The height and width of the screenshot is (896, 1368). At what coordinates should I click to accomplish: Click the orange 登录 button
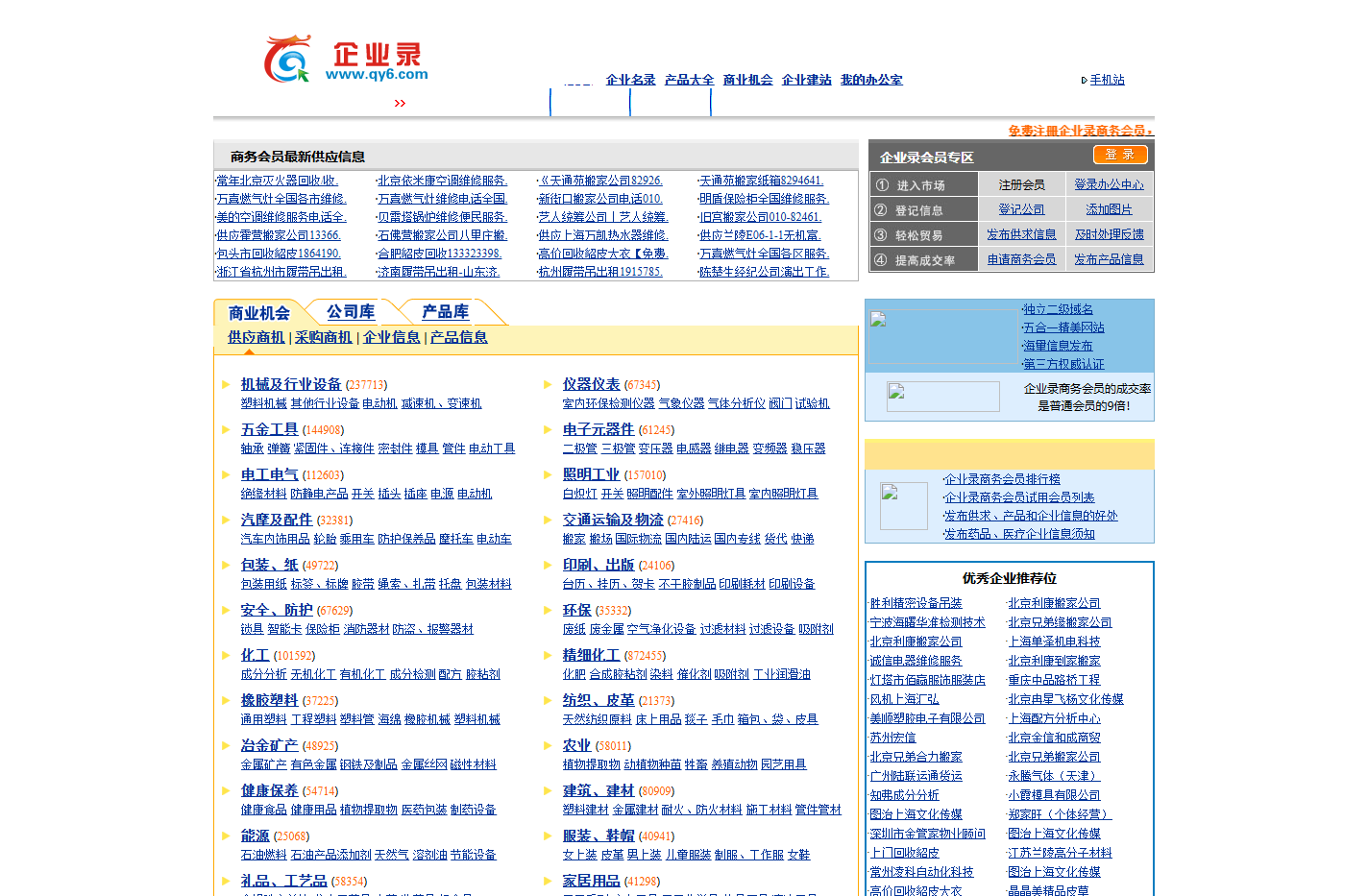[x=1120, y=155]
